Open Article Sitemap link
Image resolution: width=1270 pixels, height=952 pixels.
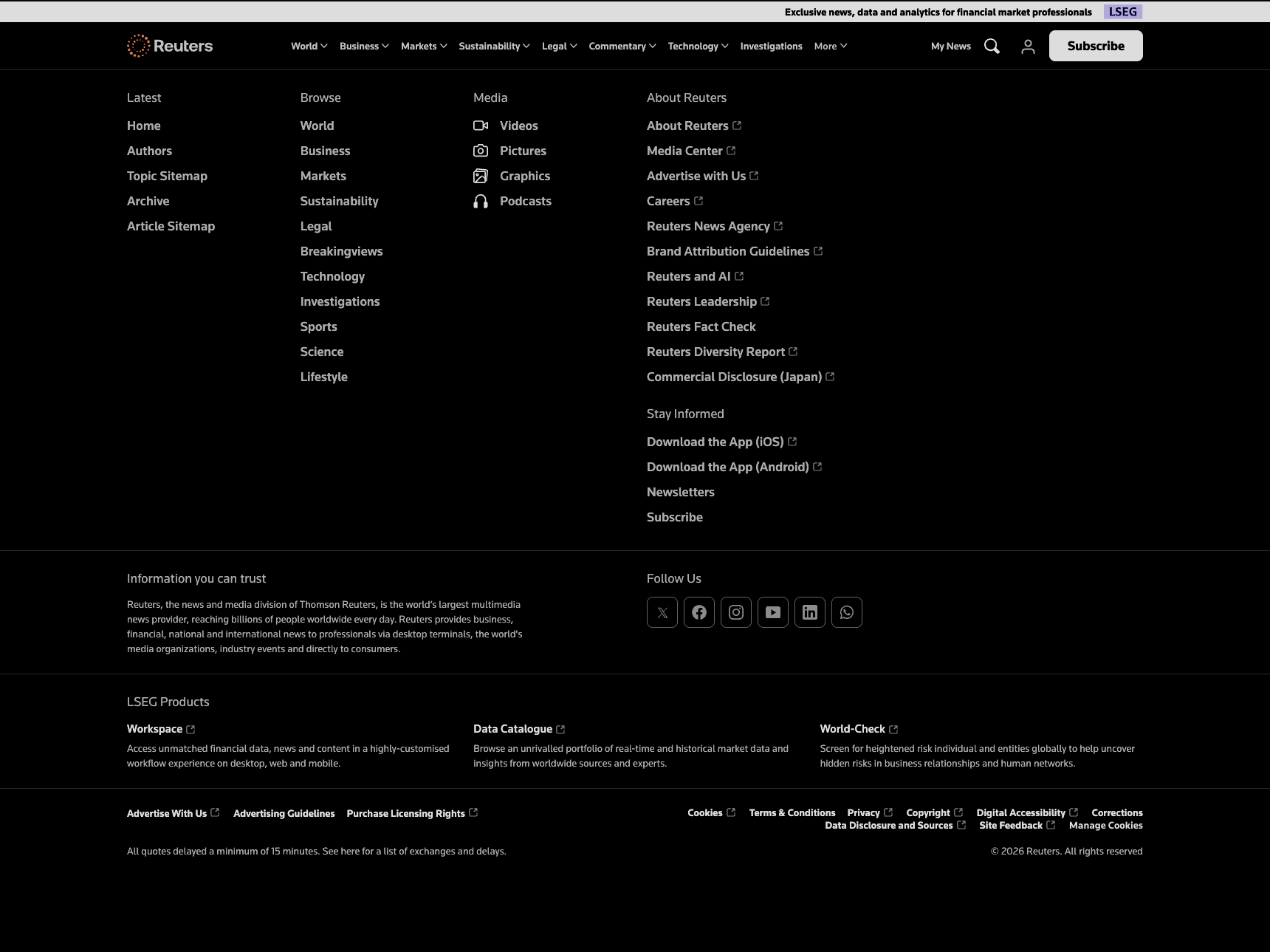click(x=171, y=226)
